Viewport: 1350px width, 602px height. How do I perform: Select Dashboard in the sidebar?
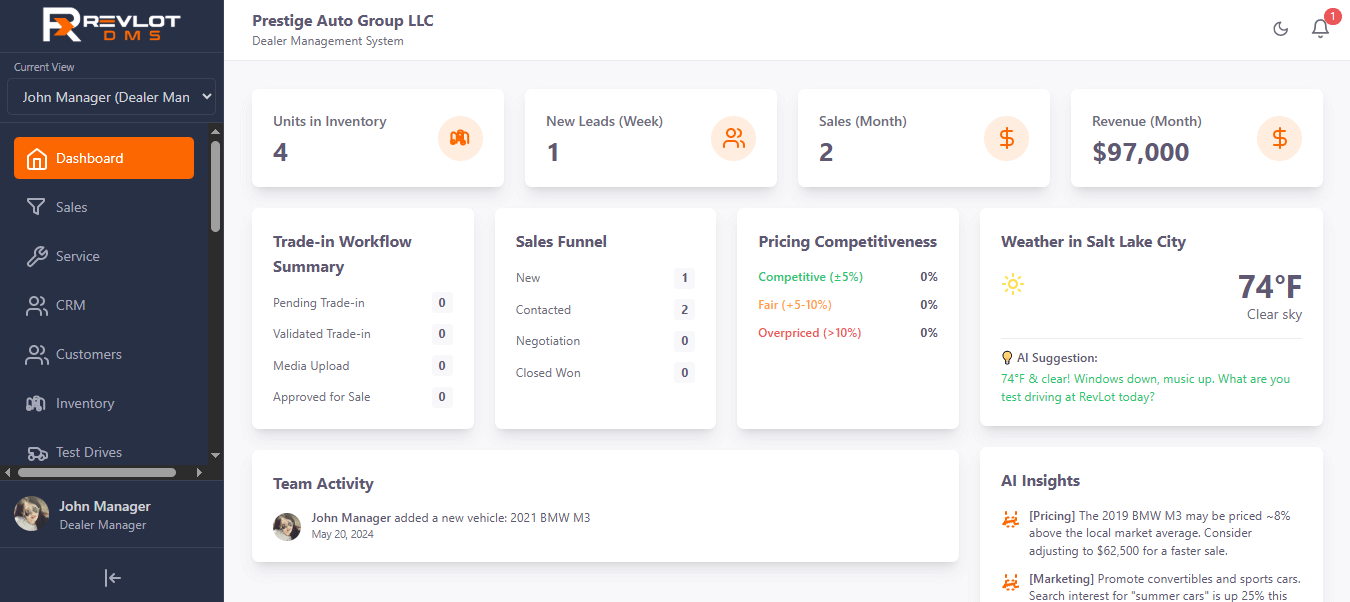pyautogui.click(x=104, y=158)
